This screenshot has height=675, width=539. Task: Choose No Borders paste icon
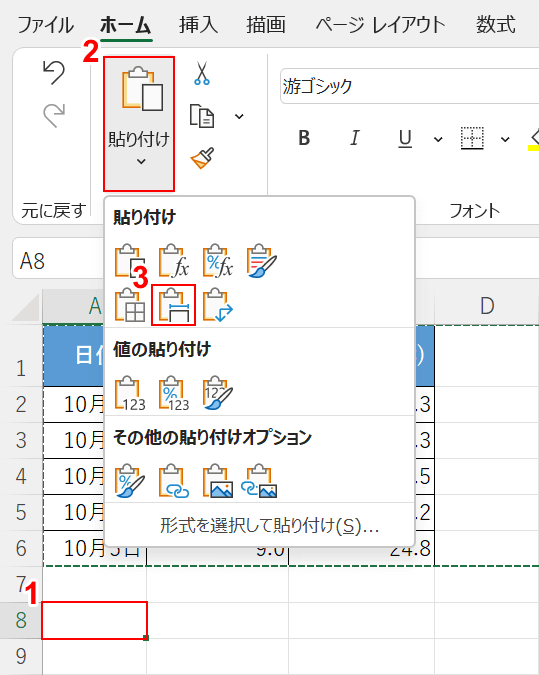[130, 305]
